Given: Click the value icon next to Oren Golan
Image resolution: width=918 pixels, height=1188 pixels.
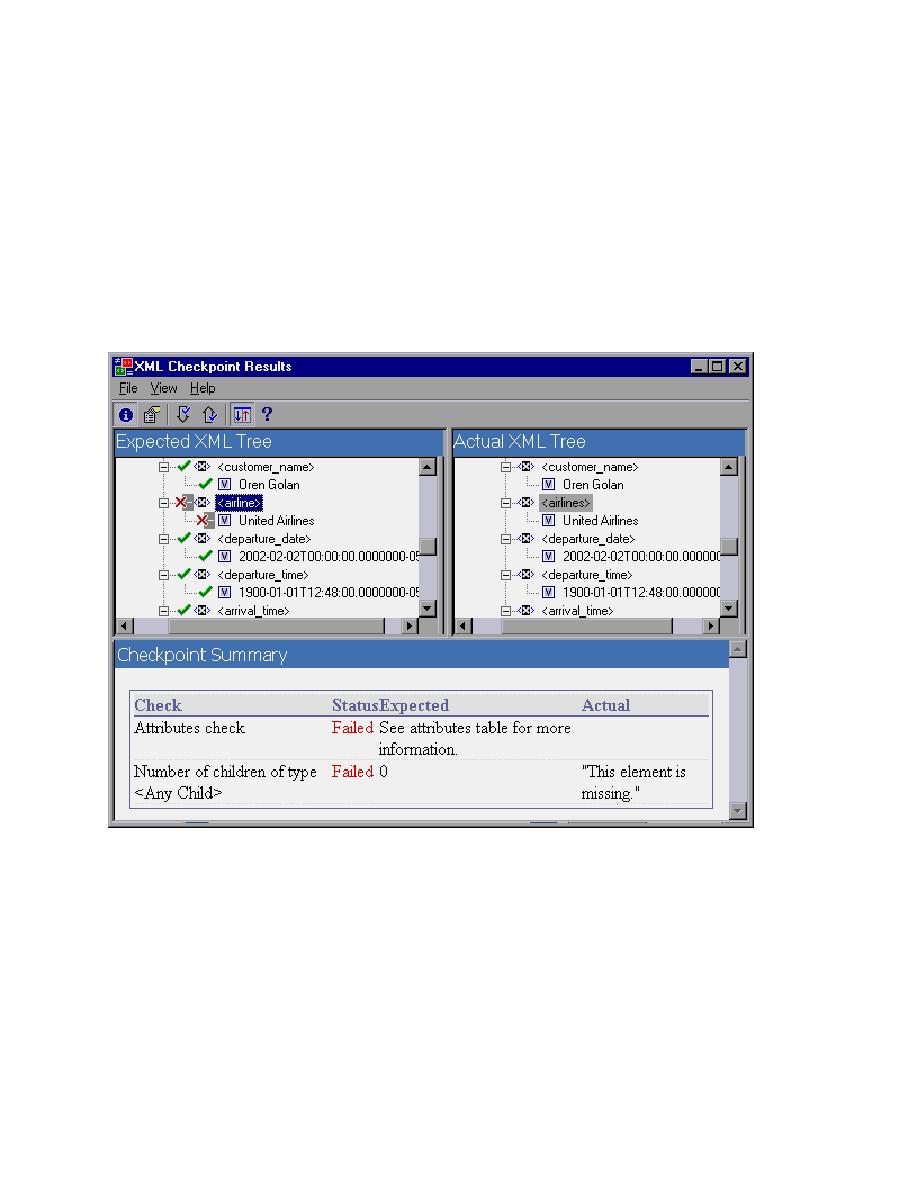Looking at the screenshot, I should pyautogui.click(x=224, y=484).
